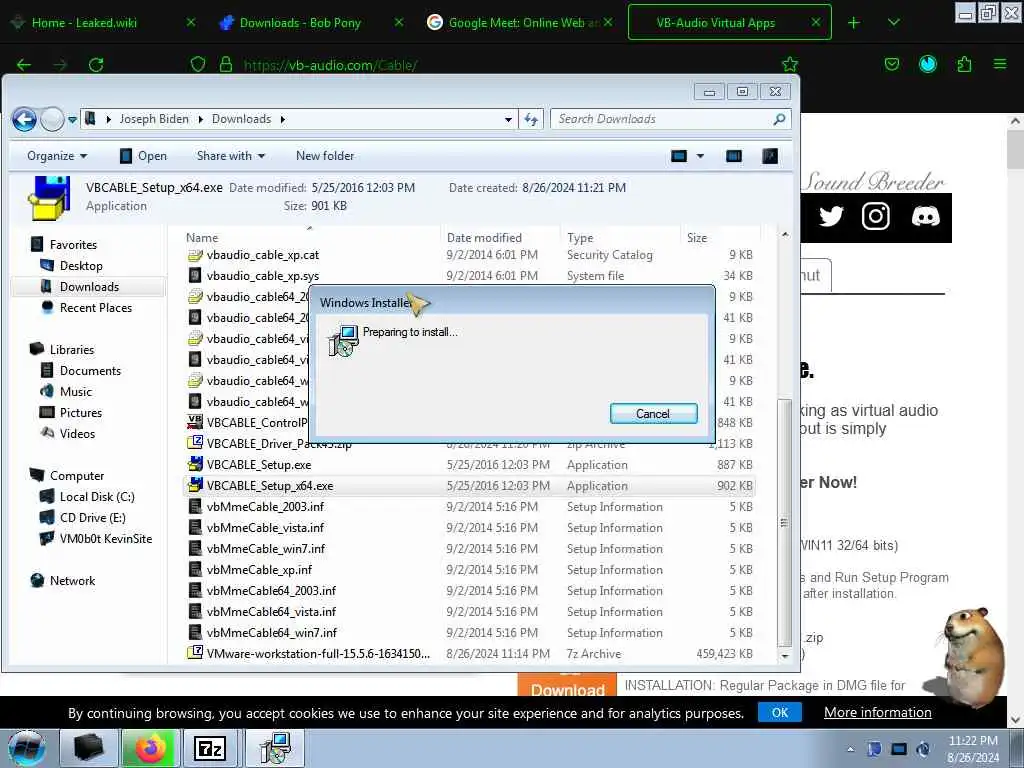Viewport: 1024px width, 768px height.
Task: Open a new browser tab
Action: (854, 23)
